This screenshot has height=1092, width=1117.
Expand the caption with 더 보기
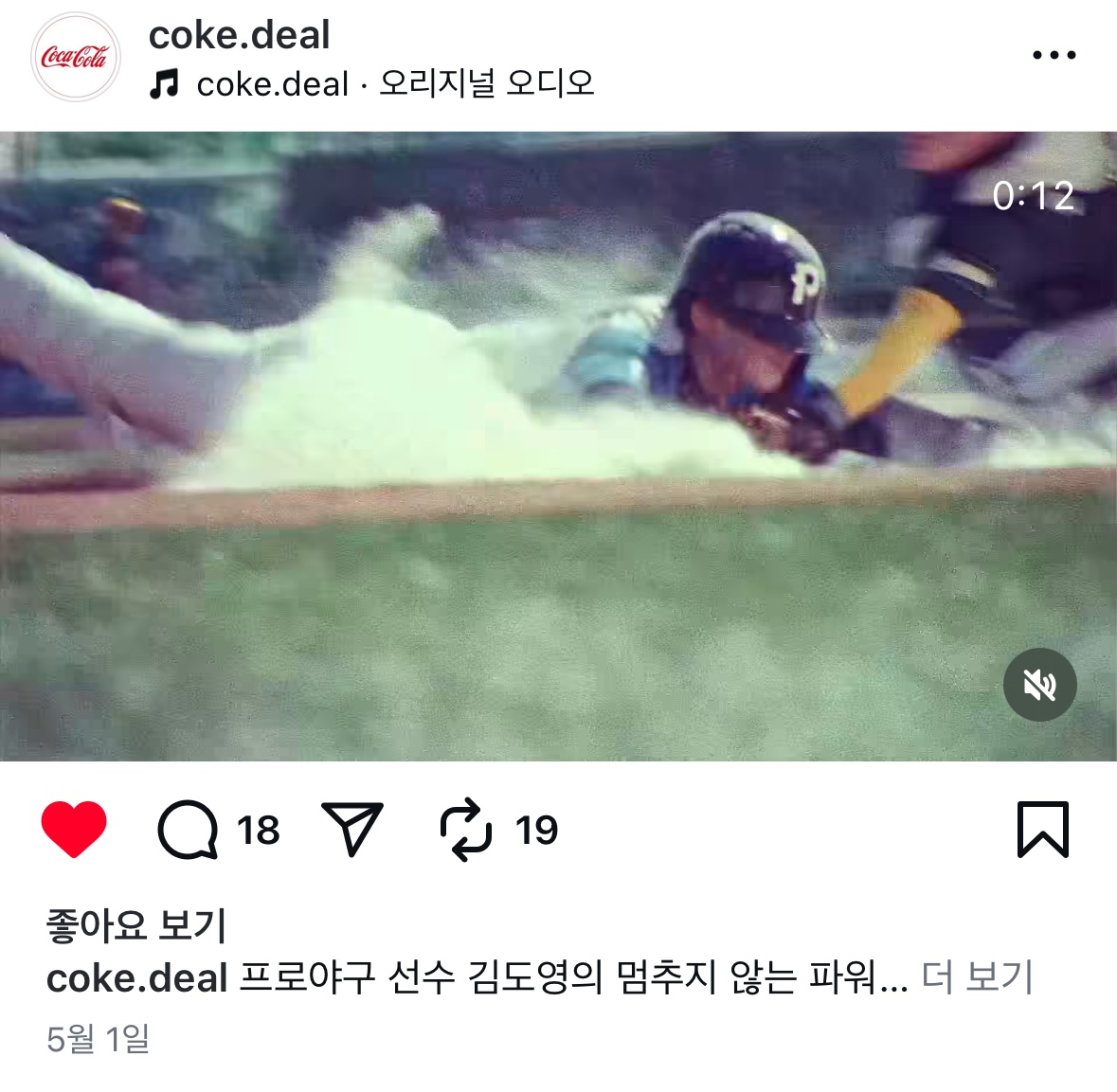977,977
